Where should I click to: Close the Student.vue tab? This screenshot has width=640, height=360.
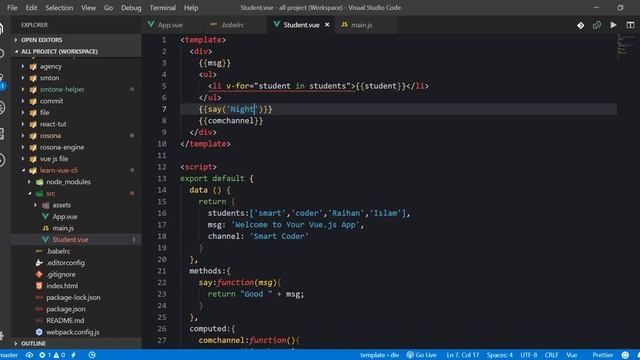327,25
